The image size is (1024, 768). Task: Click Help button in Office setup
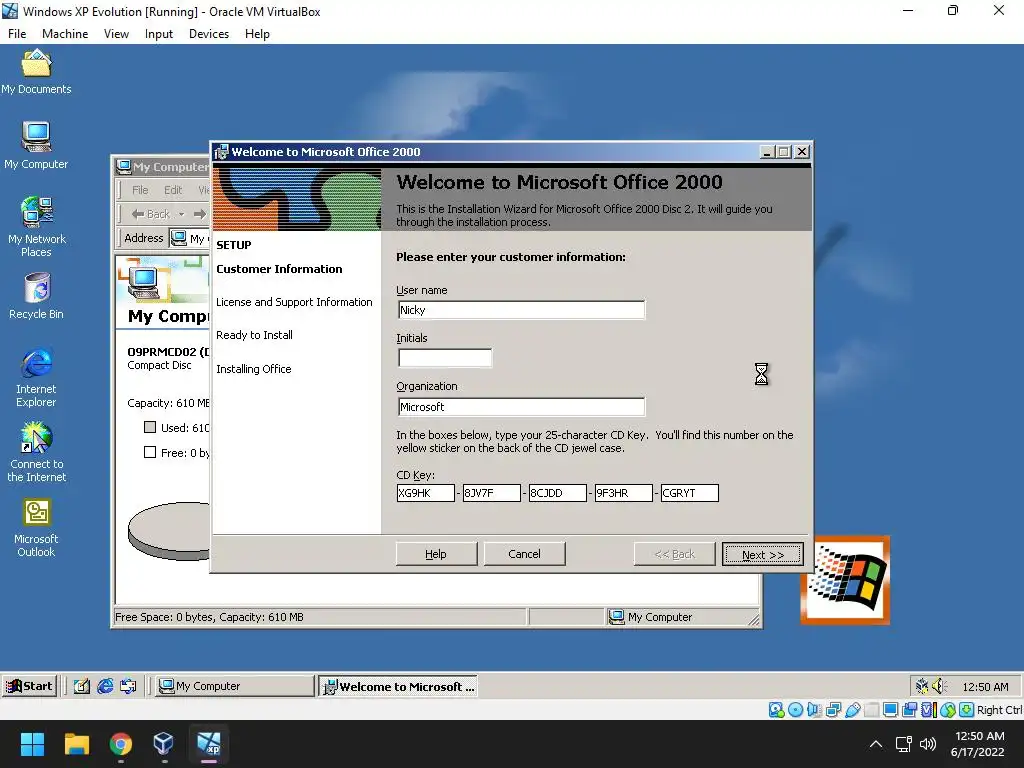[436, 554]
